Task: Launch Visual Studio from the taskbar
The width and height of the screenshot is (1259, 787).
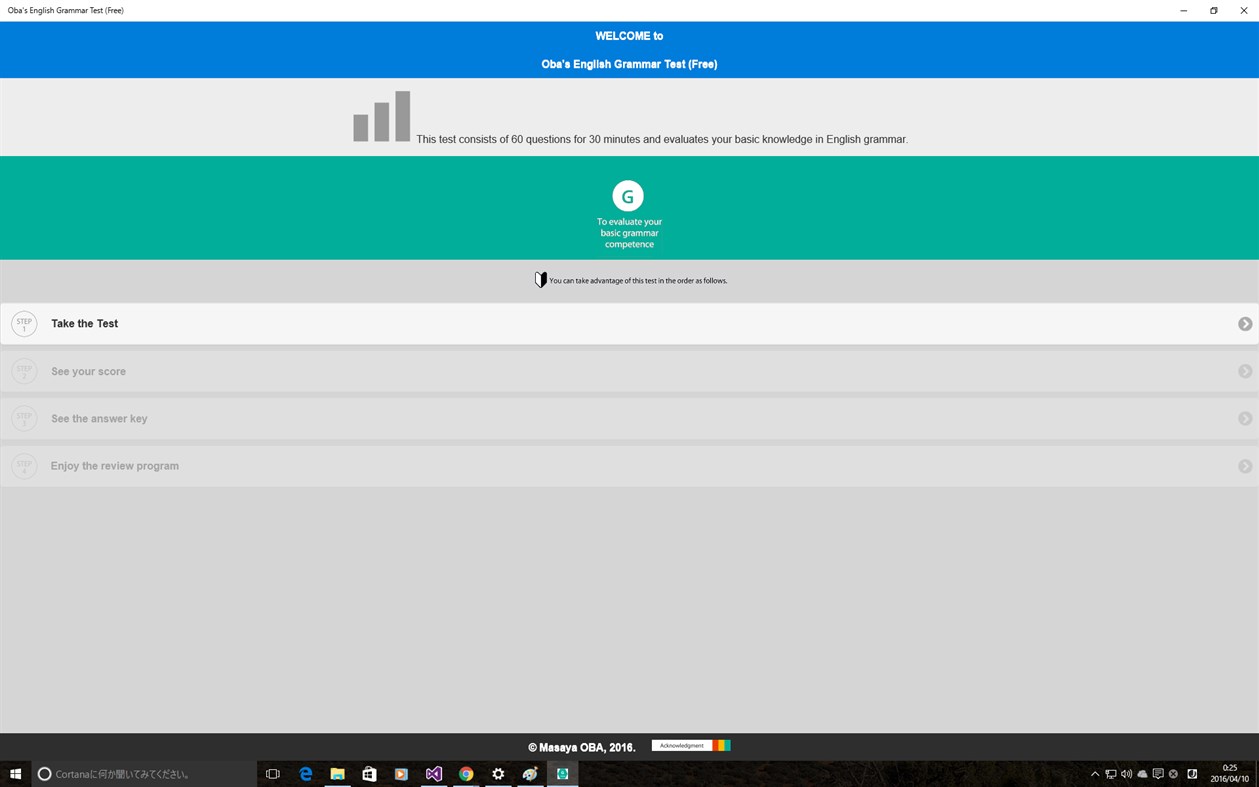Action: tap(433, 773)
